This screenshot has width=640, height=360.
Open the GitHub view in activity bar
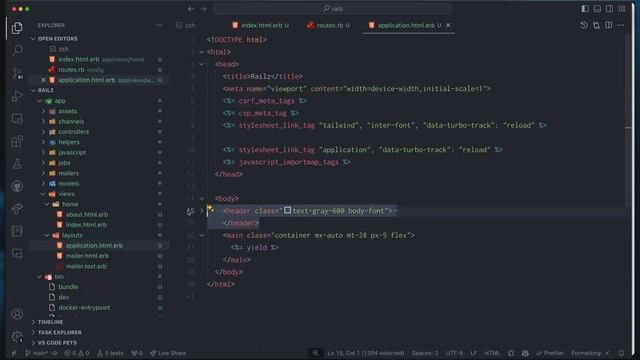pyautogui.click(x=17, y=186)
